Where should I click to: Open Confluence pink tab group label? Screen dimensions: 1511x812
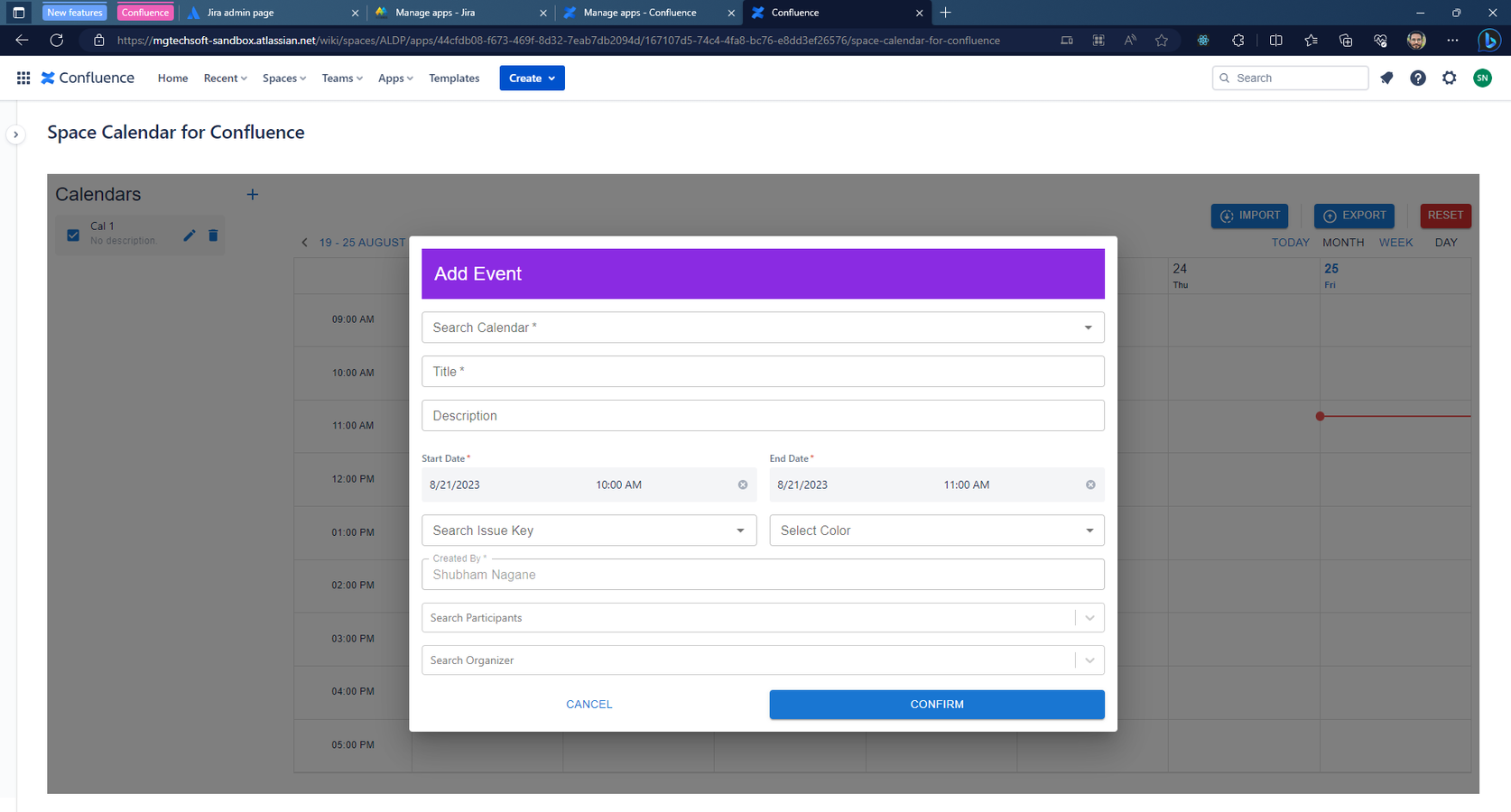pyautogui.click(x=145, y=13)
